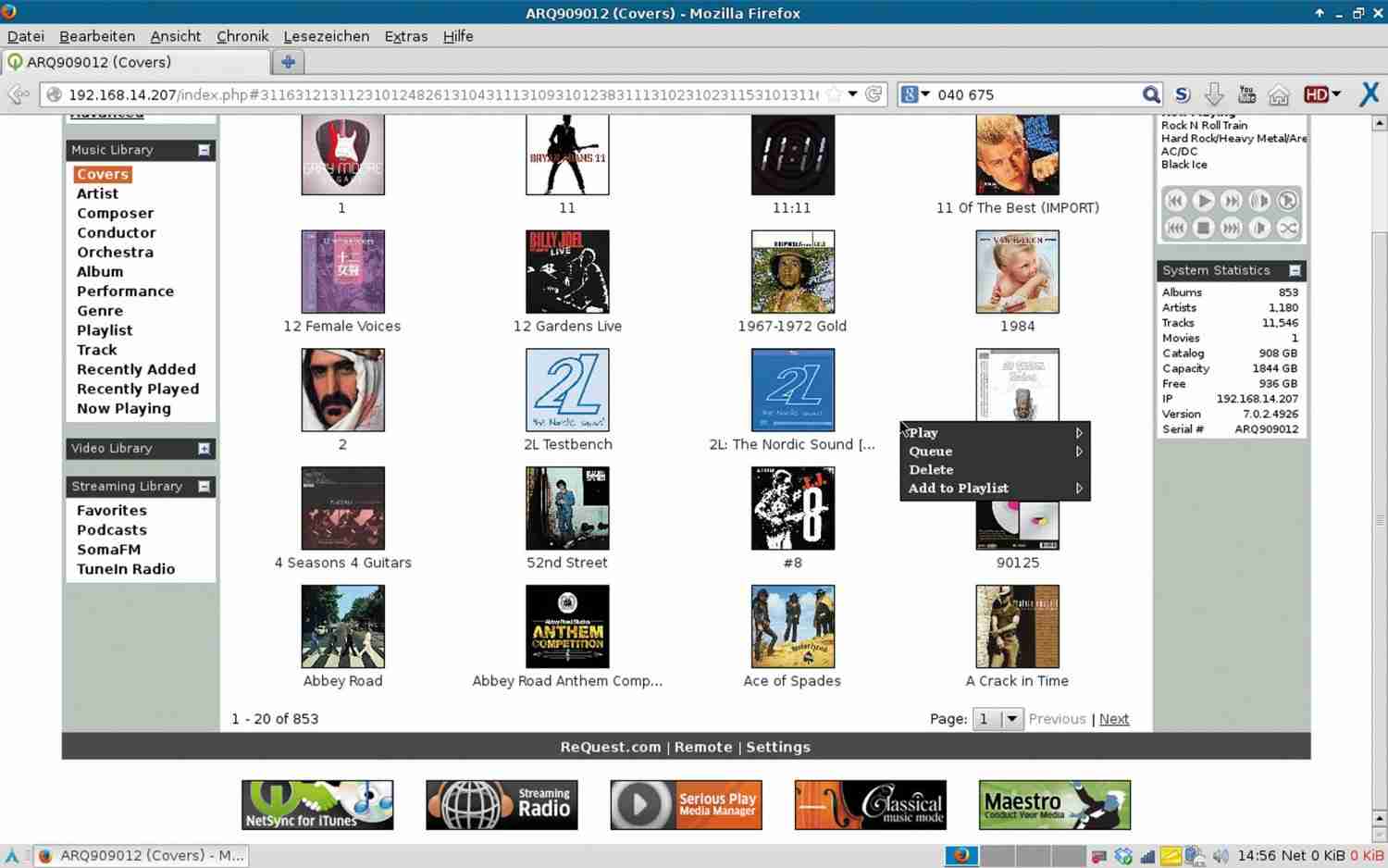Click the blue X toolbar icon
The image size is (1388, 868).
1369,94
